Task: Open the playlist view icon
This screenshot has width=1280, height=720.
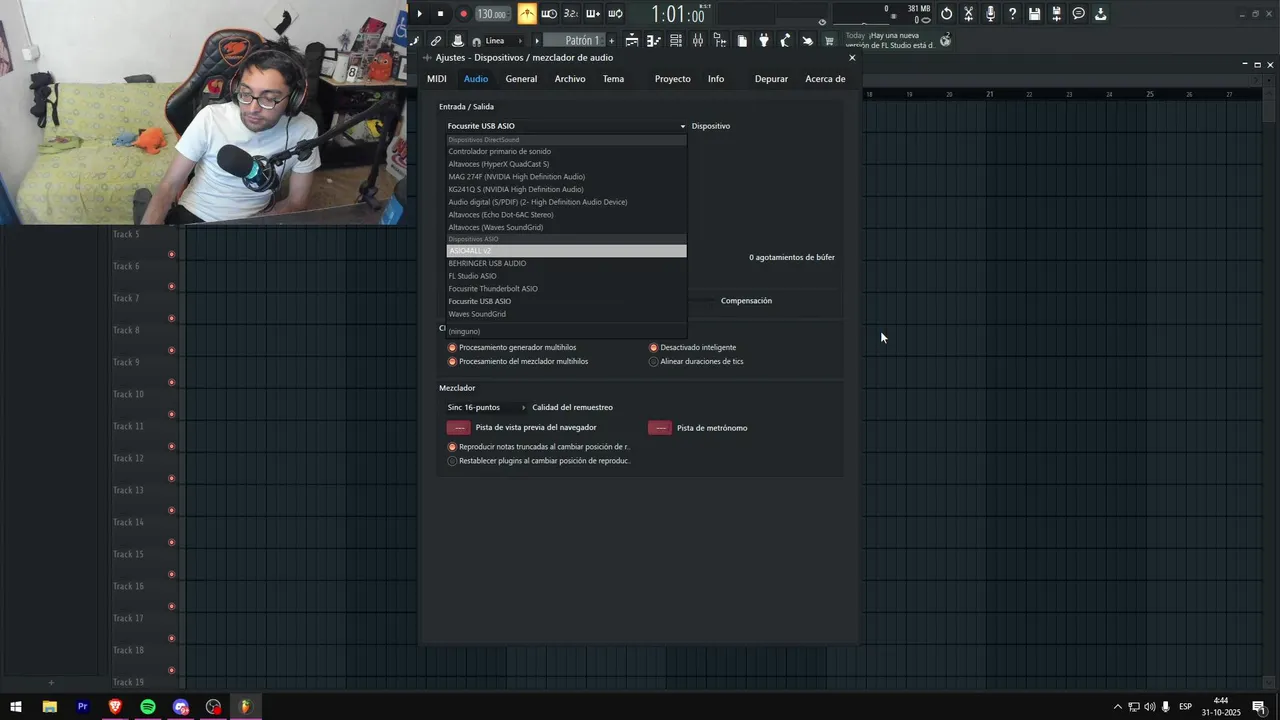Action: pos(632,41)
